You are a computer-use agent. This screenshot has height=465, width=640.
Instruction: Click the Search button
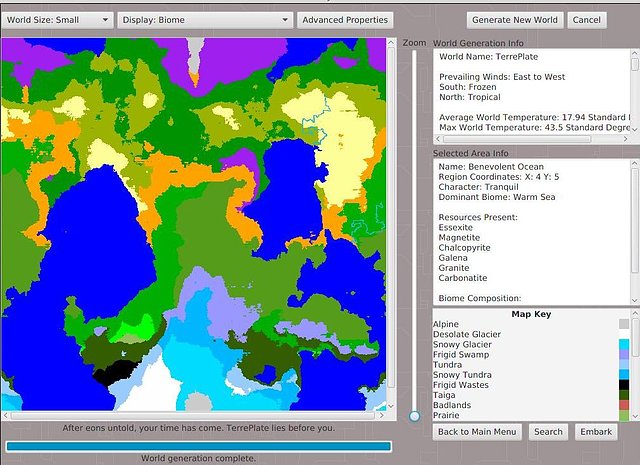tap(548, 432)
